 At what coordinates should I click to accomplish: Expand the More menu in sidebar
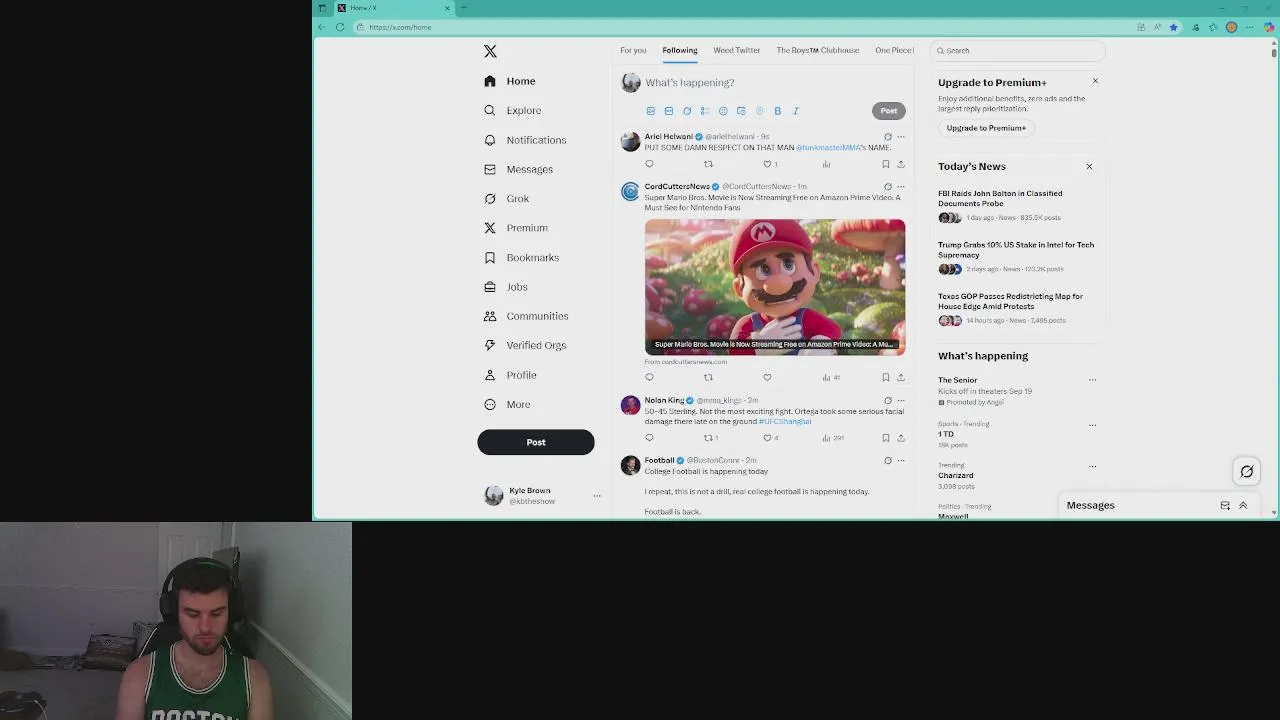click(x=507, y=404)
